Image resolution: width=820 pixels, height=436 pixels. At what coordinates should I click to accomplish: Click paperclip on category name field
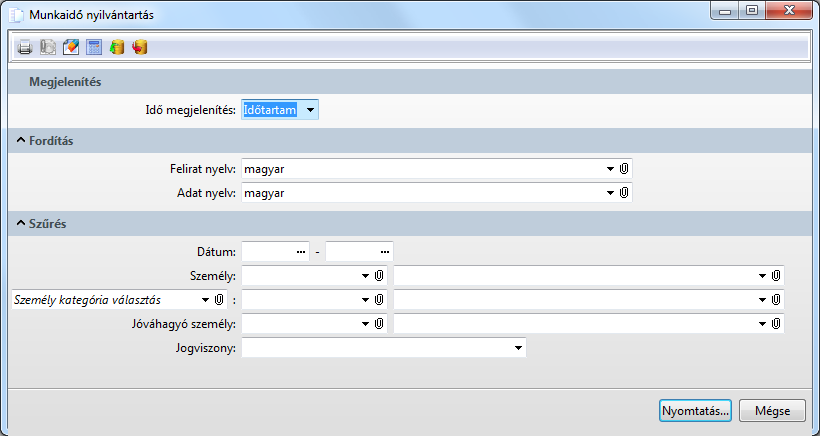[x=776, y=300]
